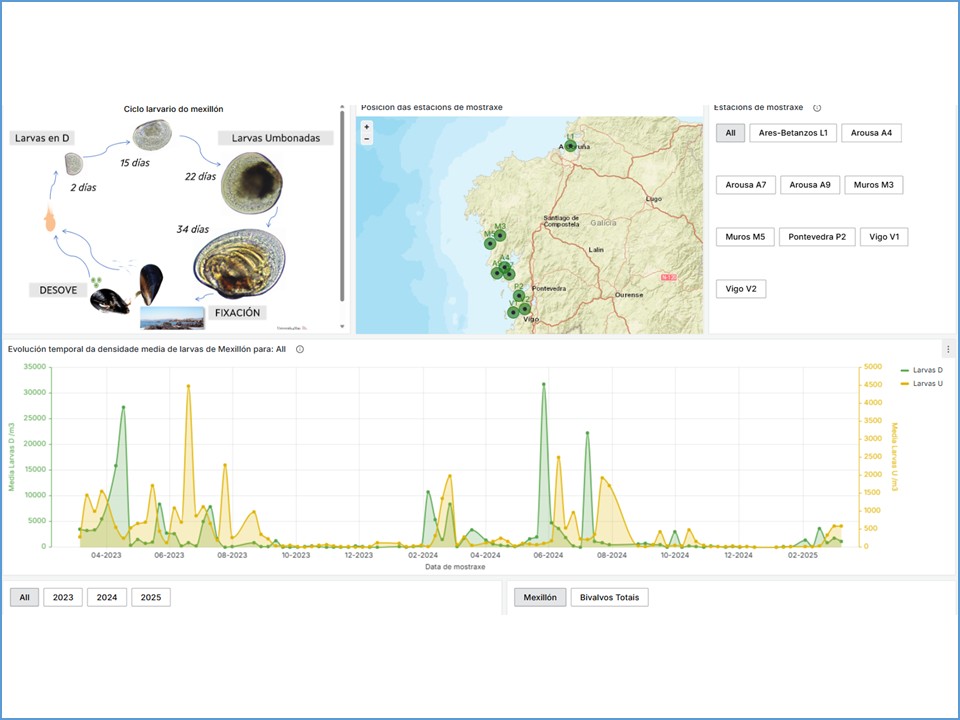The height and width of the screenshot is (720, 960).
Task: Click the P2 station marker near Pontevedra
Action: click(x=519, y=295)
